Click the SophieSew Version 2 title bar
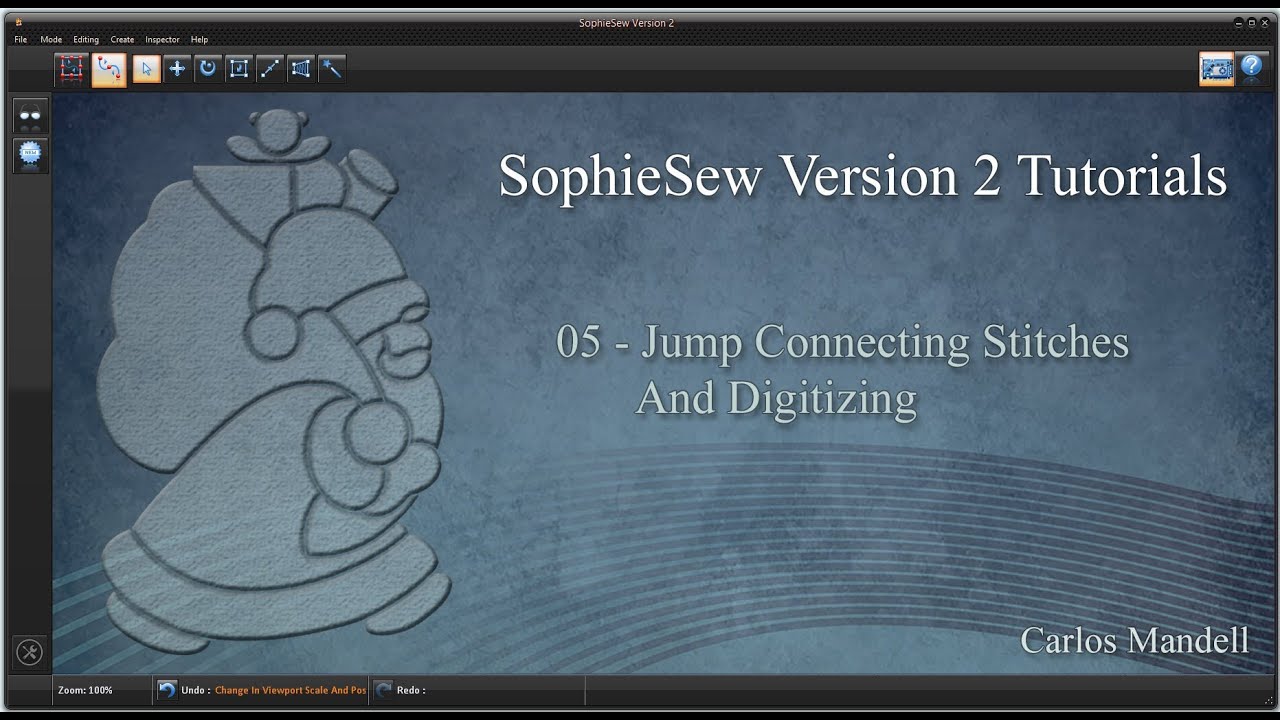The height and width of the screenshot is (720, 1280). click(627, 23)
